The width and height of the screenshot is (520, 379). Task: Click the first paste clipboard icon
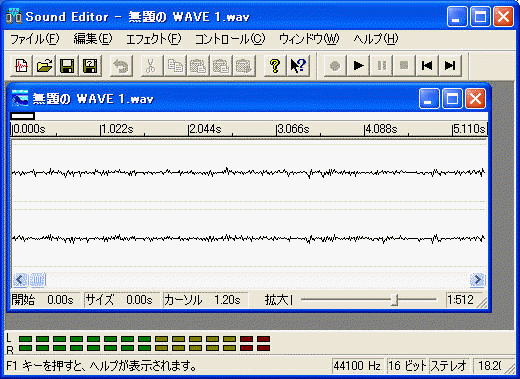(x=198, y=66)
